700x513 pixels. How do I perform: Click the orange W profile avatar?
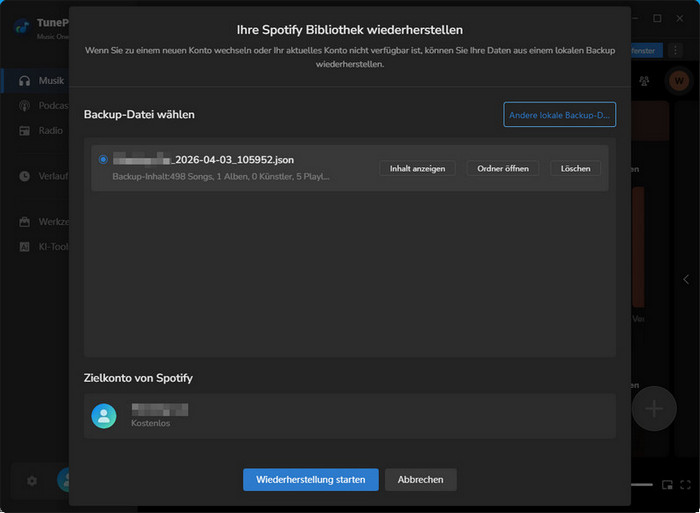(x=679, y=81)
